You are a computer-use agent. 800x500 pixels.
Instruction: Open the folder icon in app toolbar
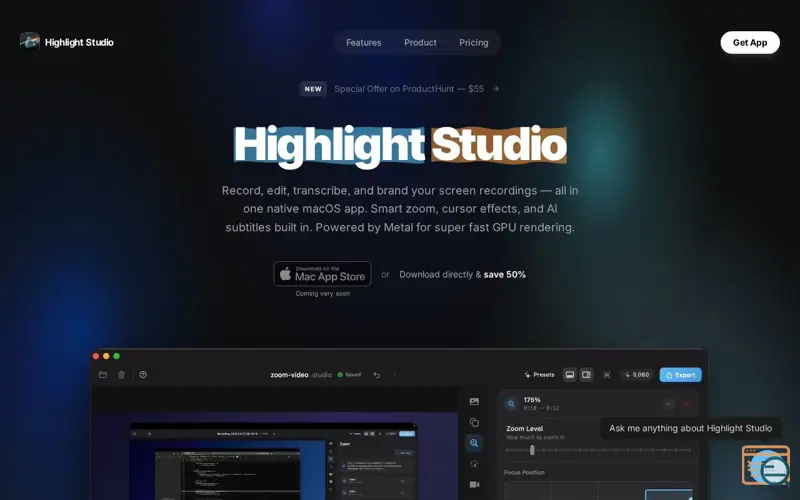(x=103, y=375)
